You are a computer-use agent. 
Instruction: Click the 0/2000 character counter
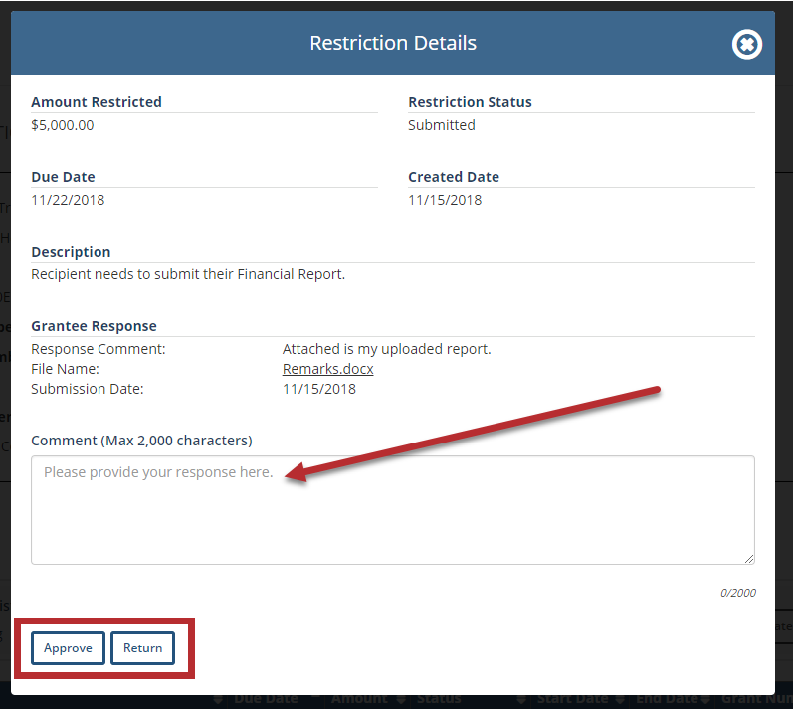point(737,593)
